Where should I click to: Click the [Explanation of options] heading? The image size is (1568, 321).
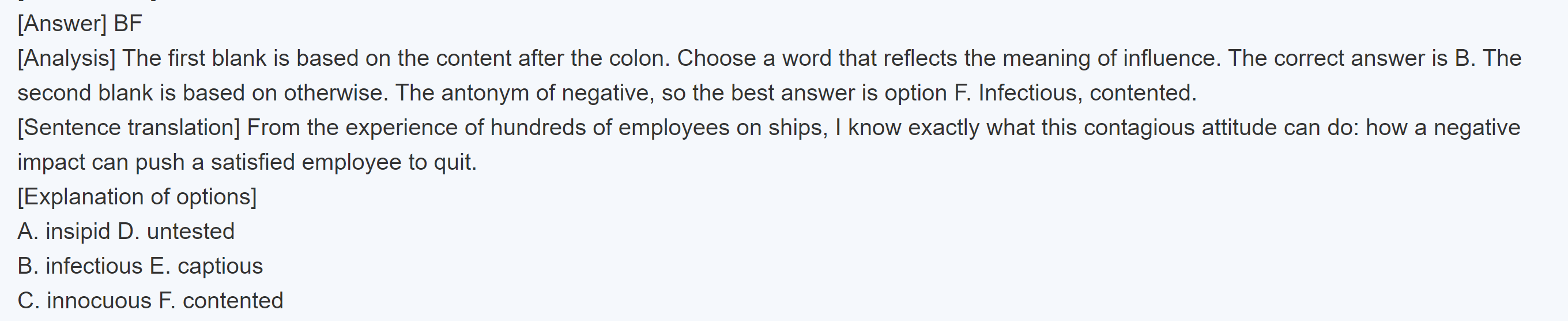(137, 197)
